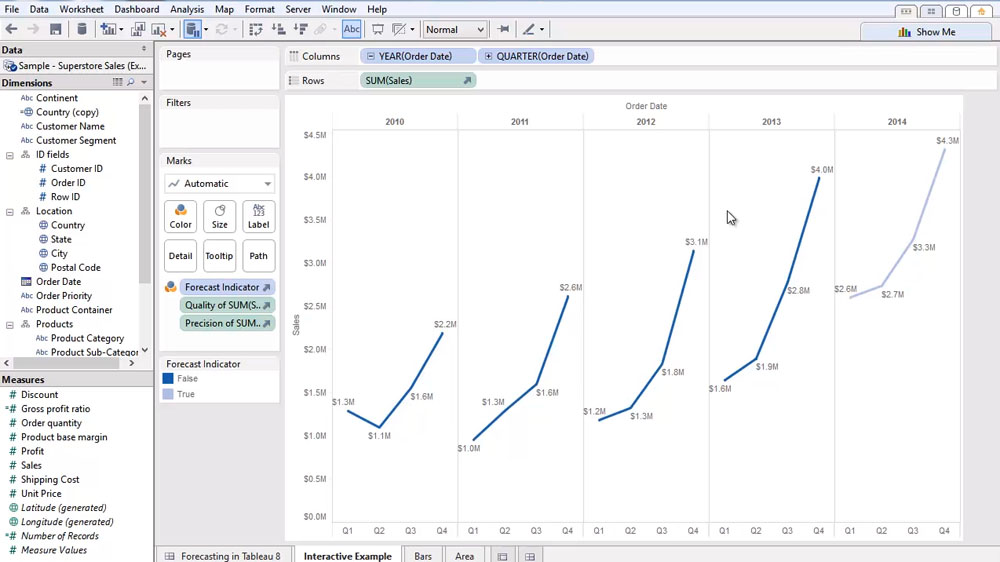Switch to the Bars sheet tab
The width and height of the screenshot is (1000, 562).
(x=423, y=556)
